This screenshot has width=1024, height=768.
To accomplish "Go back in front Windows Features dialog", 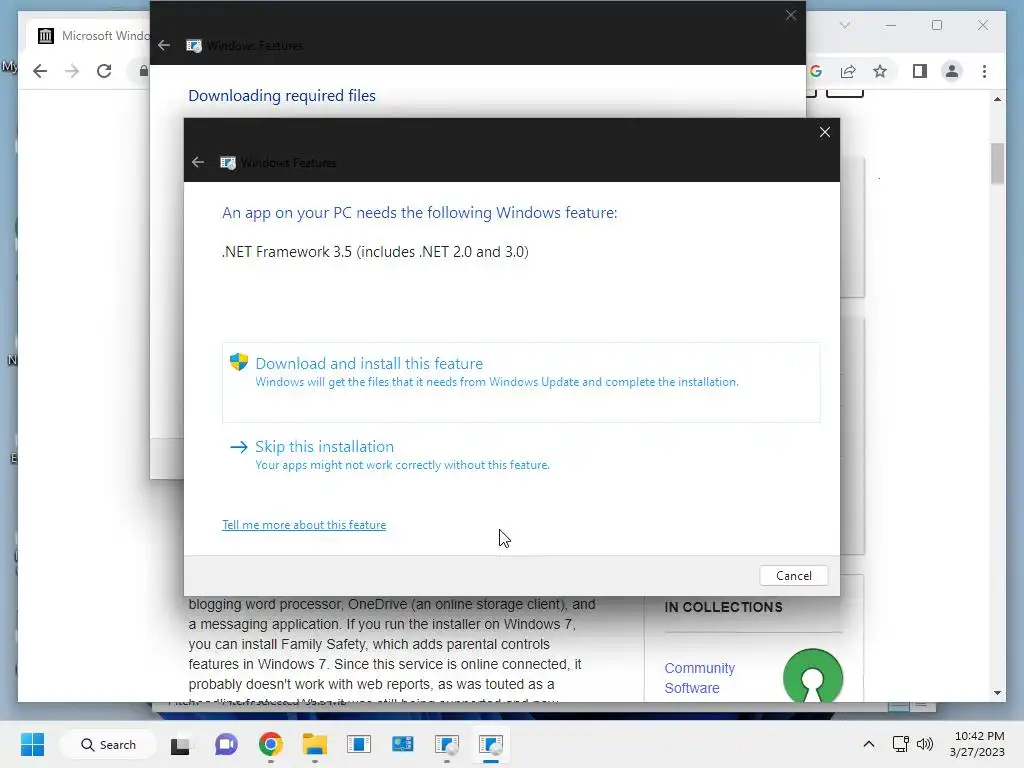I will 198,162.
